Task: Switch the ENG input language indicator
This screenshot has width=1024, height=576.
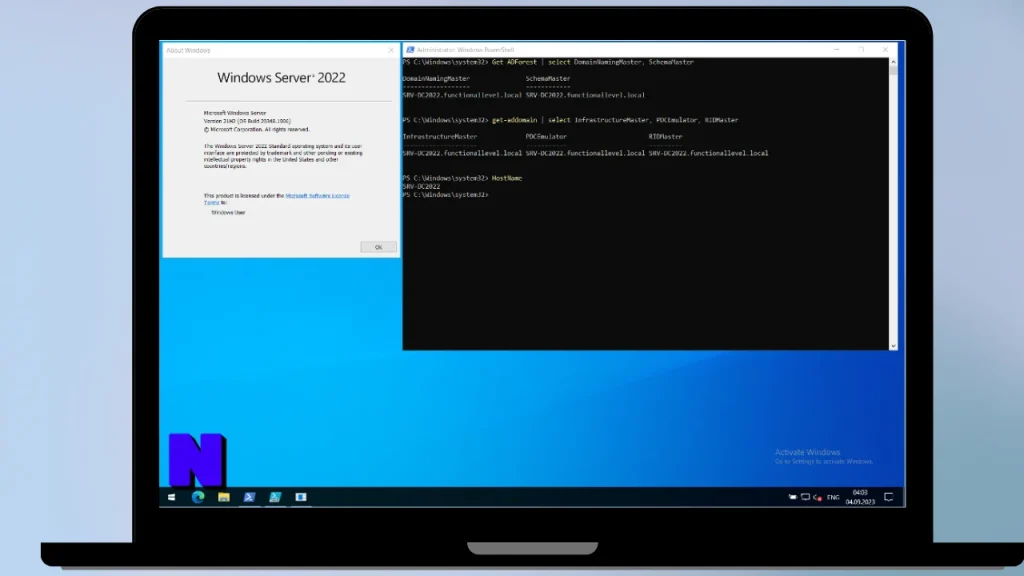Action: 833,498
